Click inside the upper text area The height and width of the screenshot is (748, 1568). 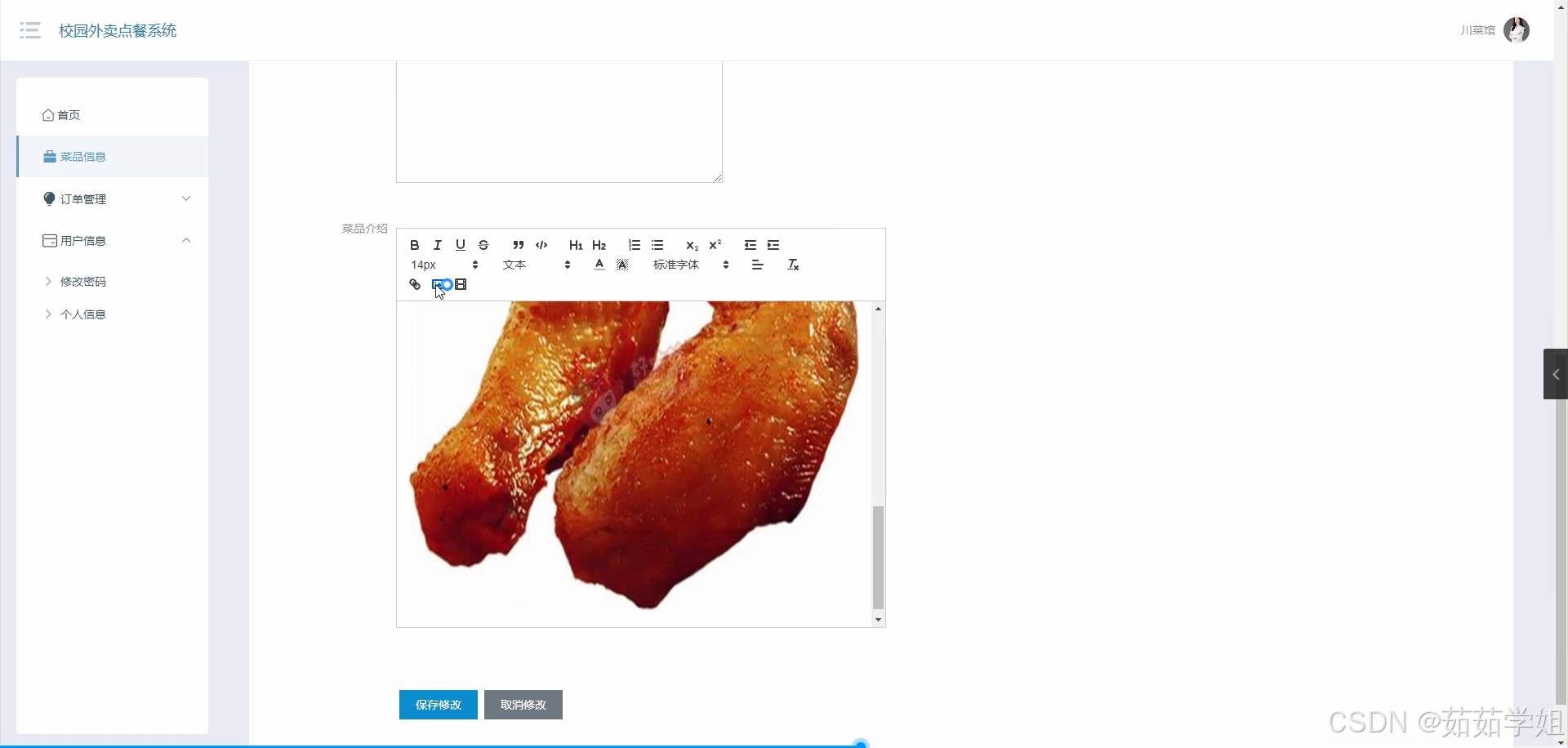pyautogui.click(x=559, y=121)
